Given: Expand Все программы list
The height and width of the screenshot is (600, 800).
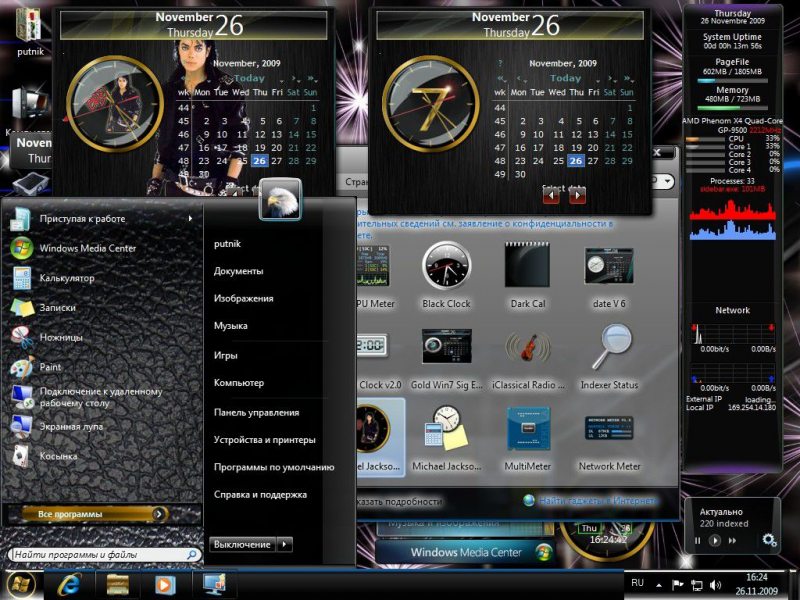Looking at the screenshot, I should tap(94, 514).
